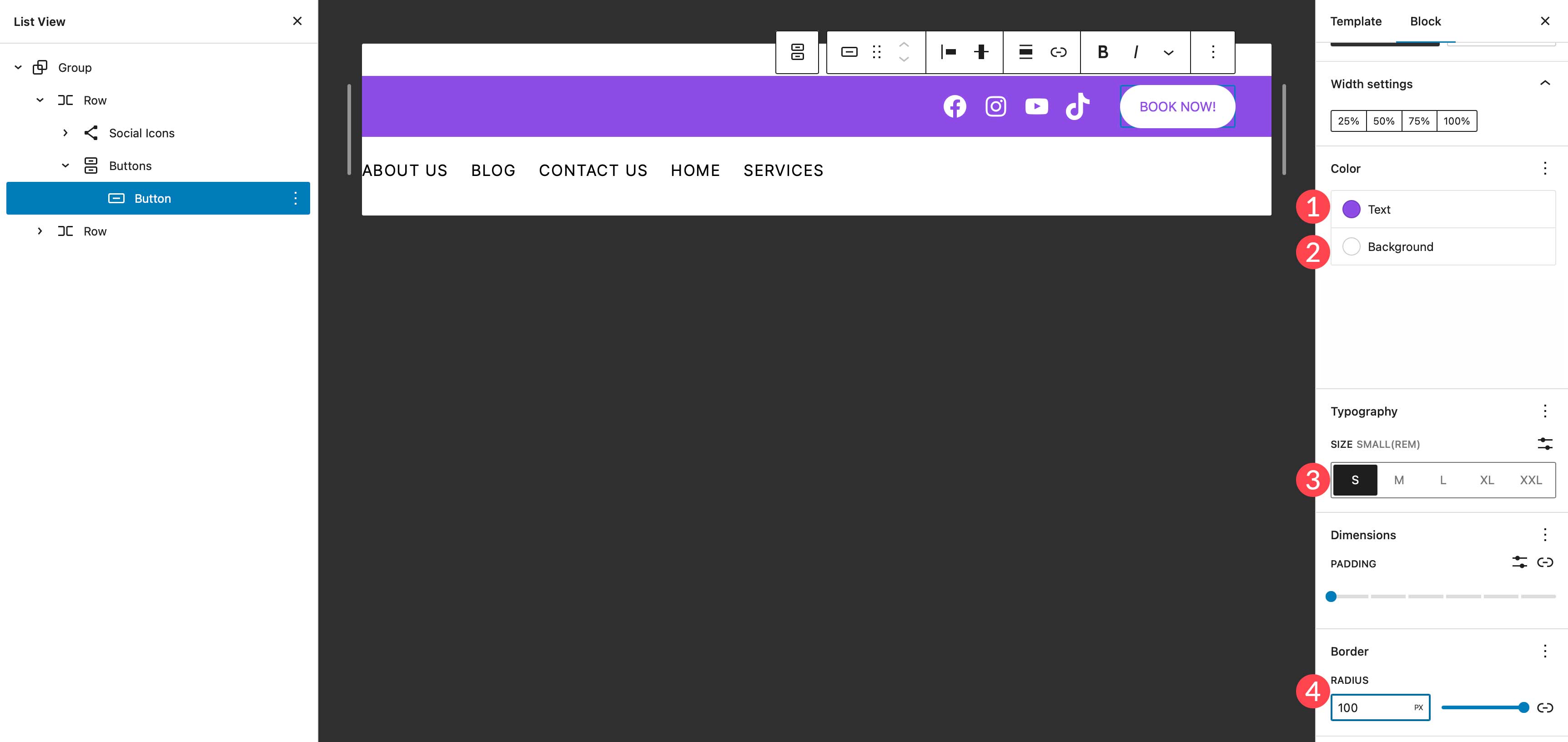The width and height of the screenshot is (1568, 742).
Task: Select the Text color swatch
Action: click(x=1351, y=209)
